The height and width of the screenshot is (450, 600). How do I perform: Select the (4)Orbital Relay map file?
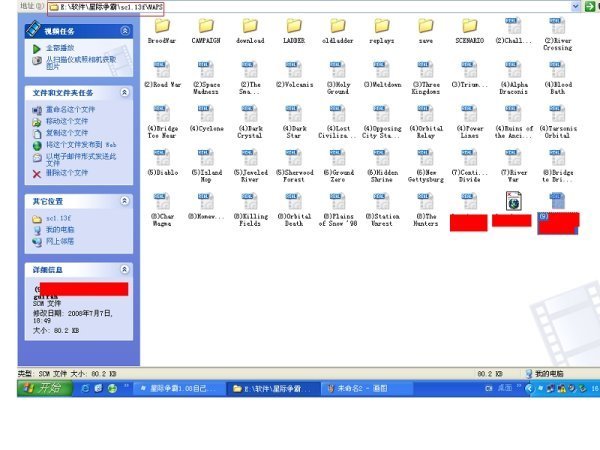[x=426, y=122]
